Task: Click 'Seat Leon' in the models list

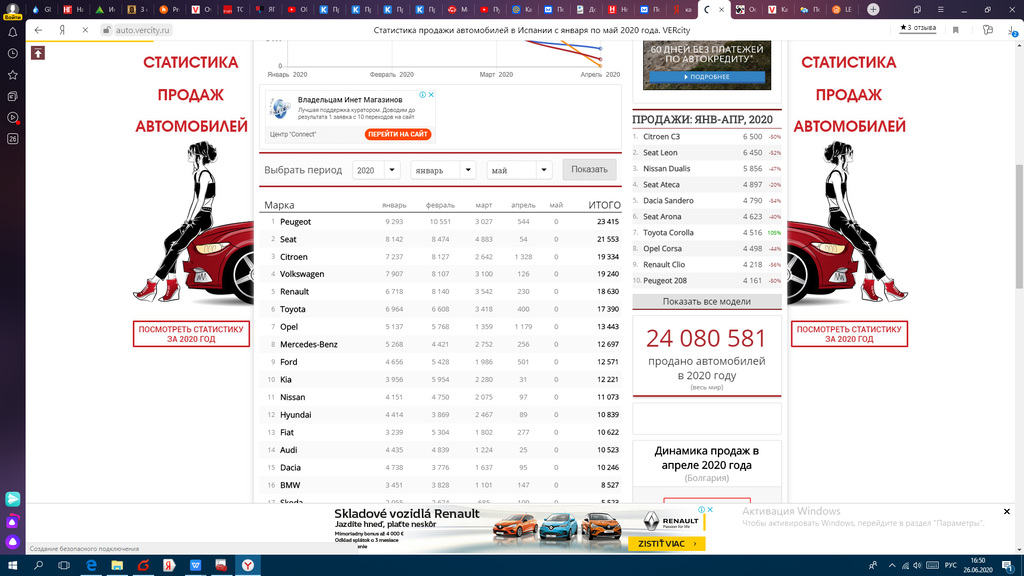Action: 660,153
